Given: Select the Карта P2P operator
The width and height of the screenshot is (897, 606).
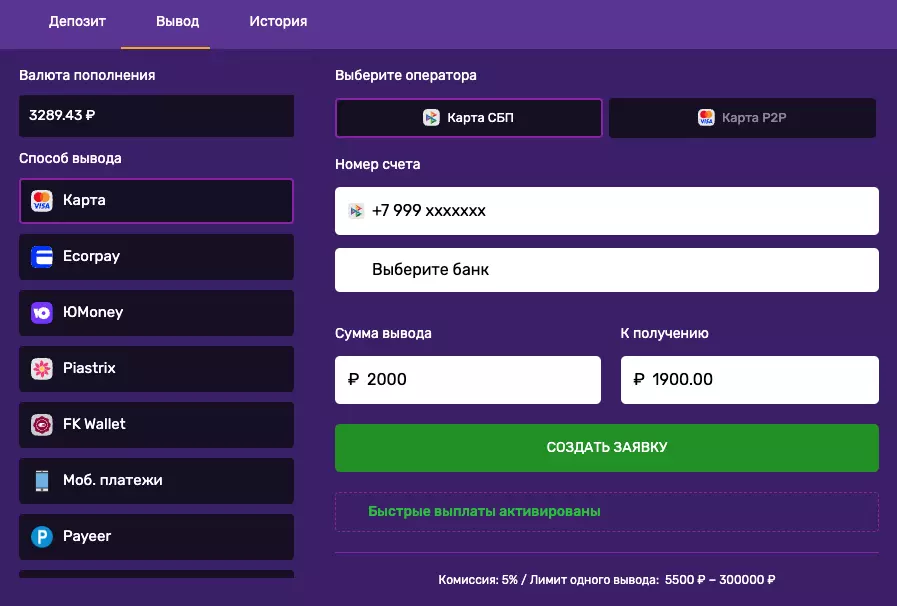Looking at the screenshot, I should pos(742,118).
